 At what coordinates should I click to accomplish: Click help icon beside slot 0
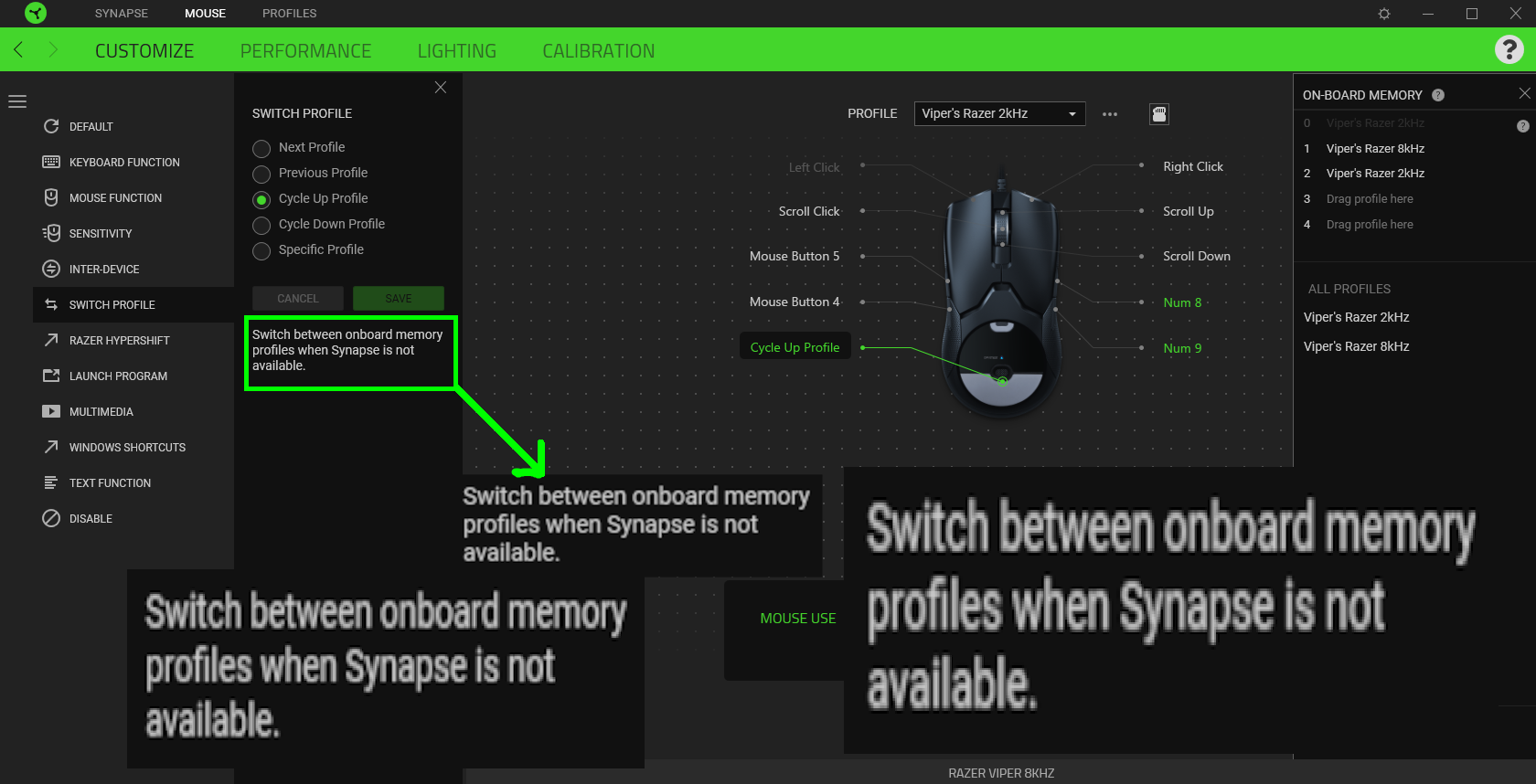point(1523,126)
